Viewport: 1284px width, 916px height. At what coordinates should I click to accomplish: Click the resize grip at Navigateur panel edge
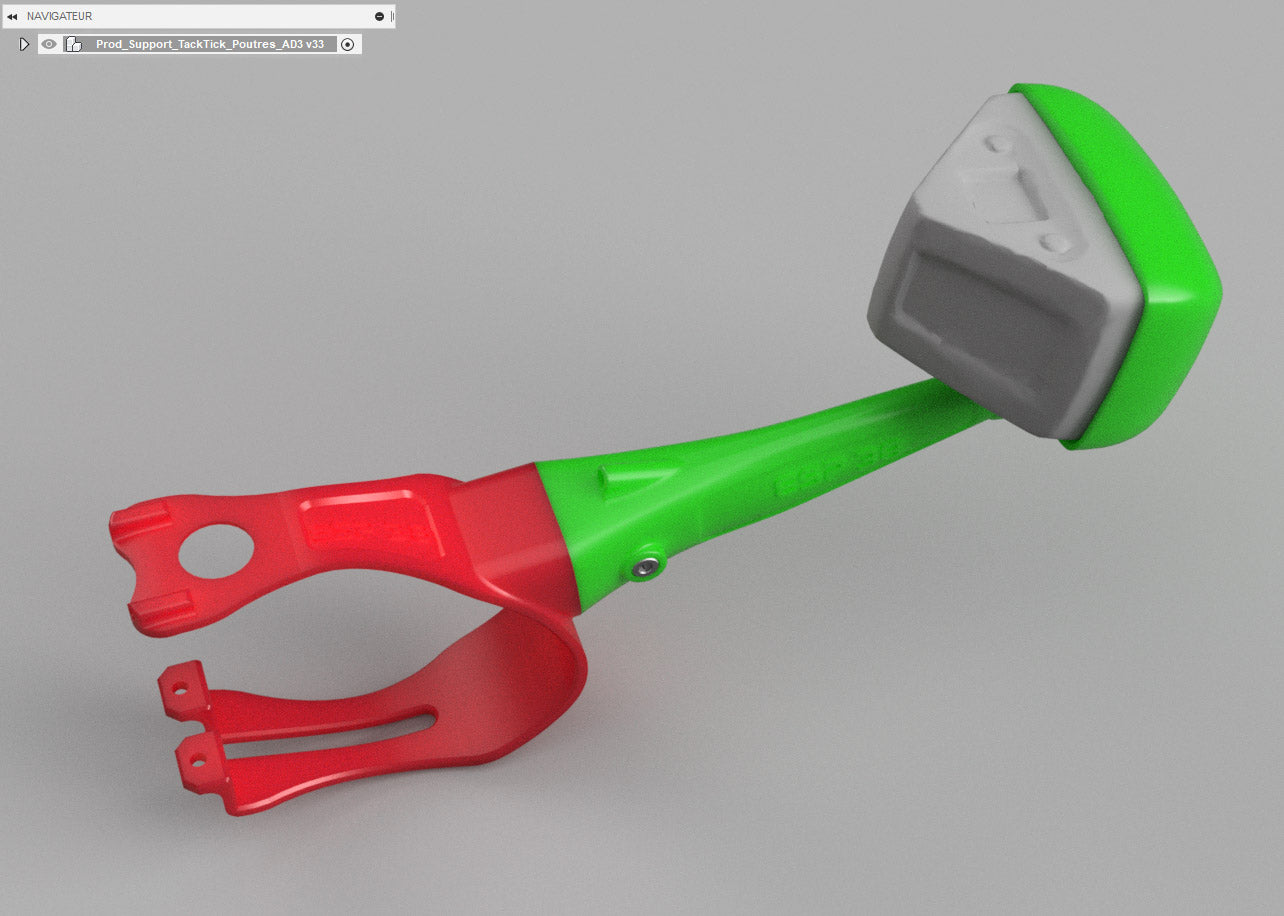coord(392,17)
